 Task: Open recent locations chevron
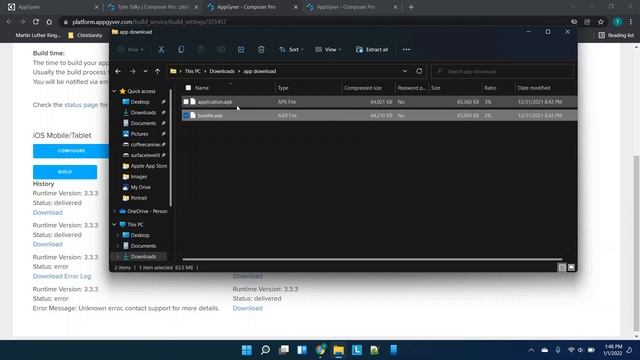click(145, 71)
